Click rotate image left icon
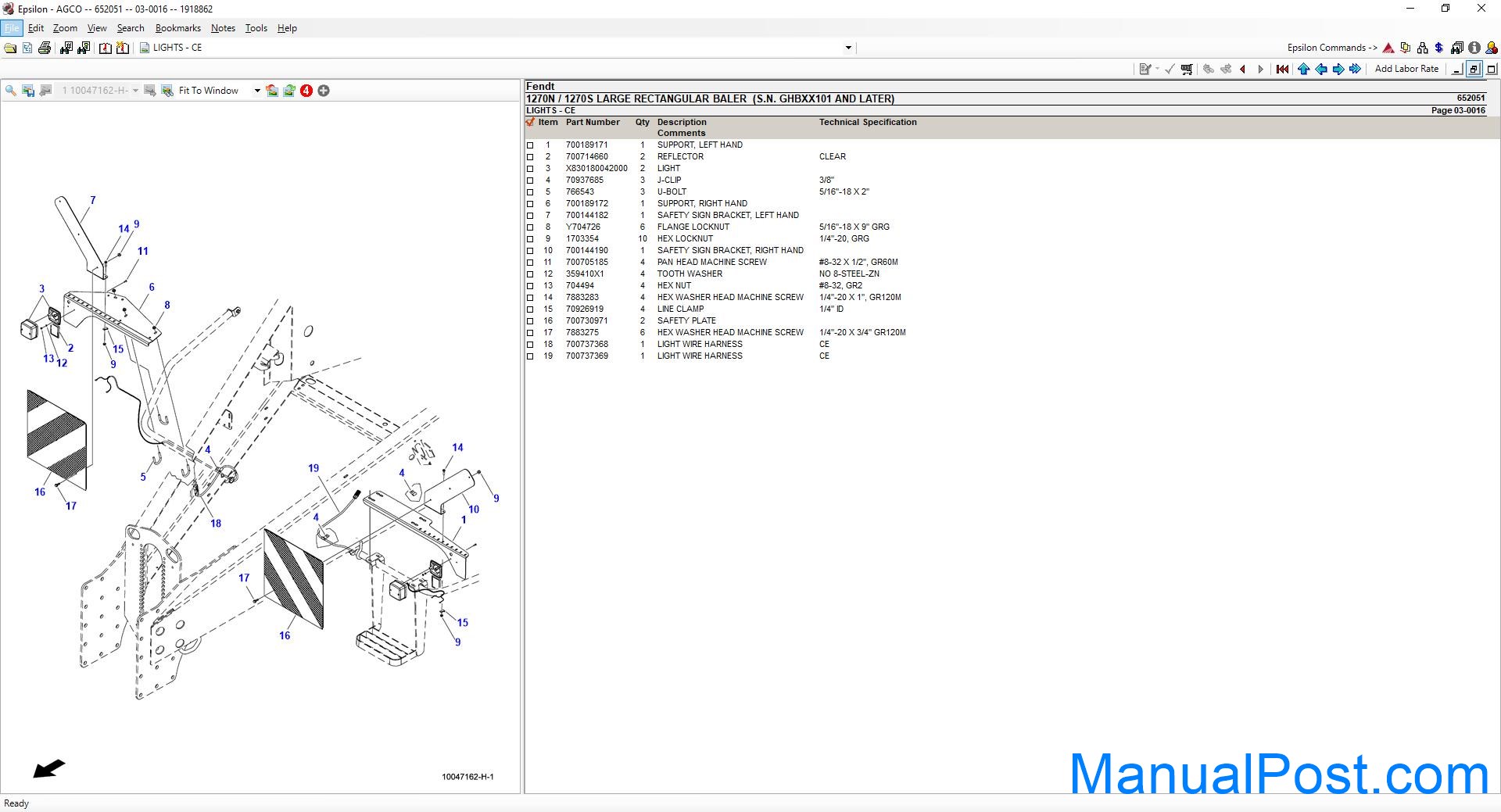The width and height of the screenshot is (1501, 812). 272,91
